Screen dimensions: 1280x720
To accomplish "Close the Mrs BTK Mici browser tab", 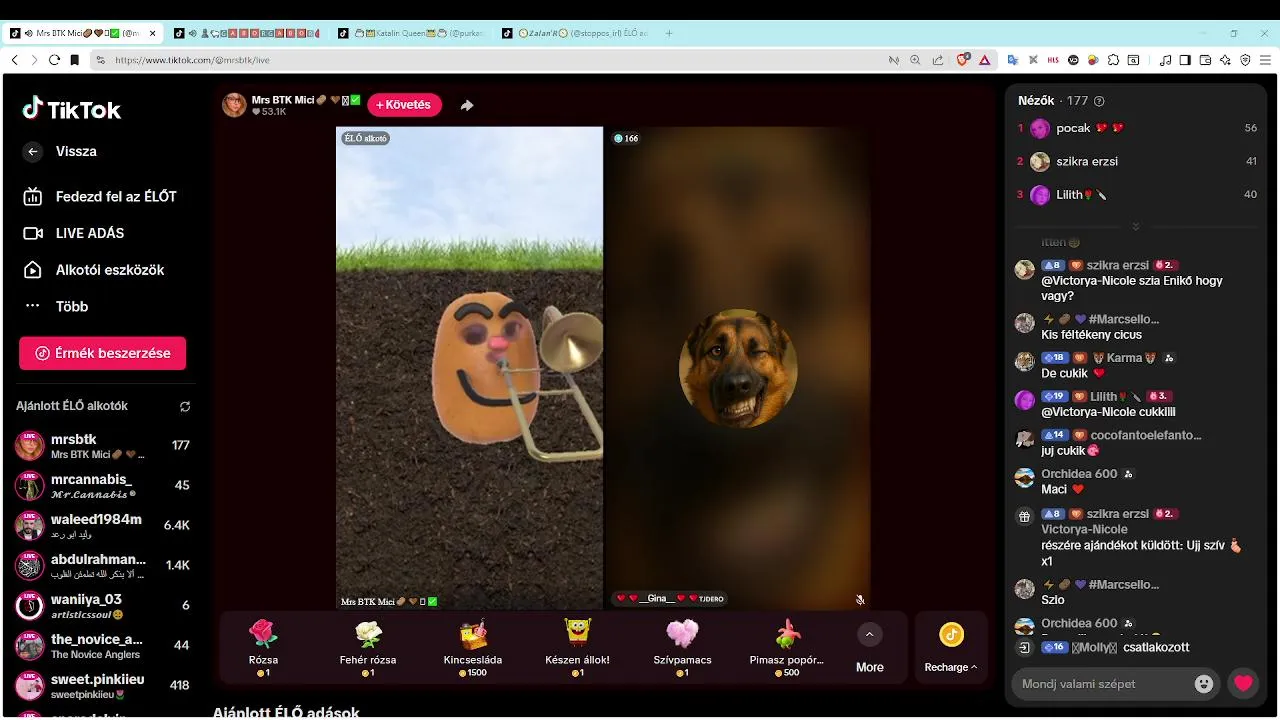I will (x=152, y=33).
